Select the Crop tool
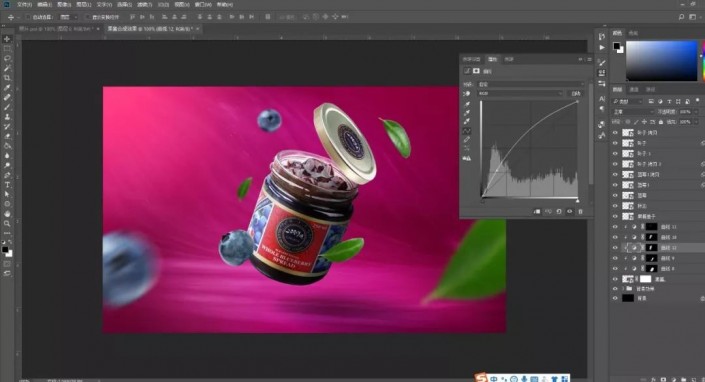Image resolution: width=705 pixels, height=382 pixels. [x=7, y=78]
